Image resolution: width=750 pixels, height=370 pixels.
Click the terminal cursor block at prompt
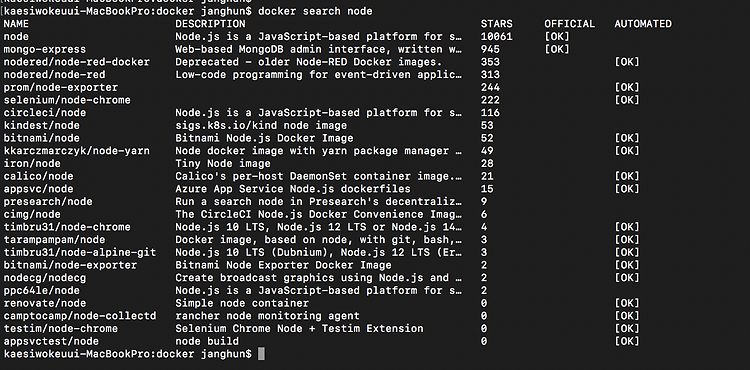pos(261,354)
